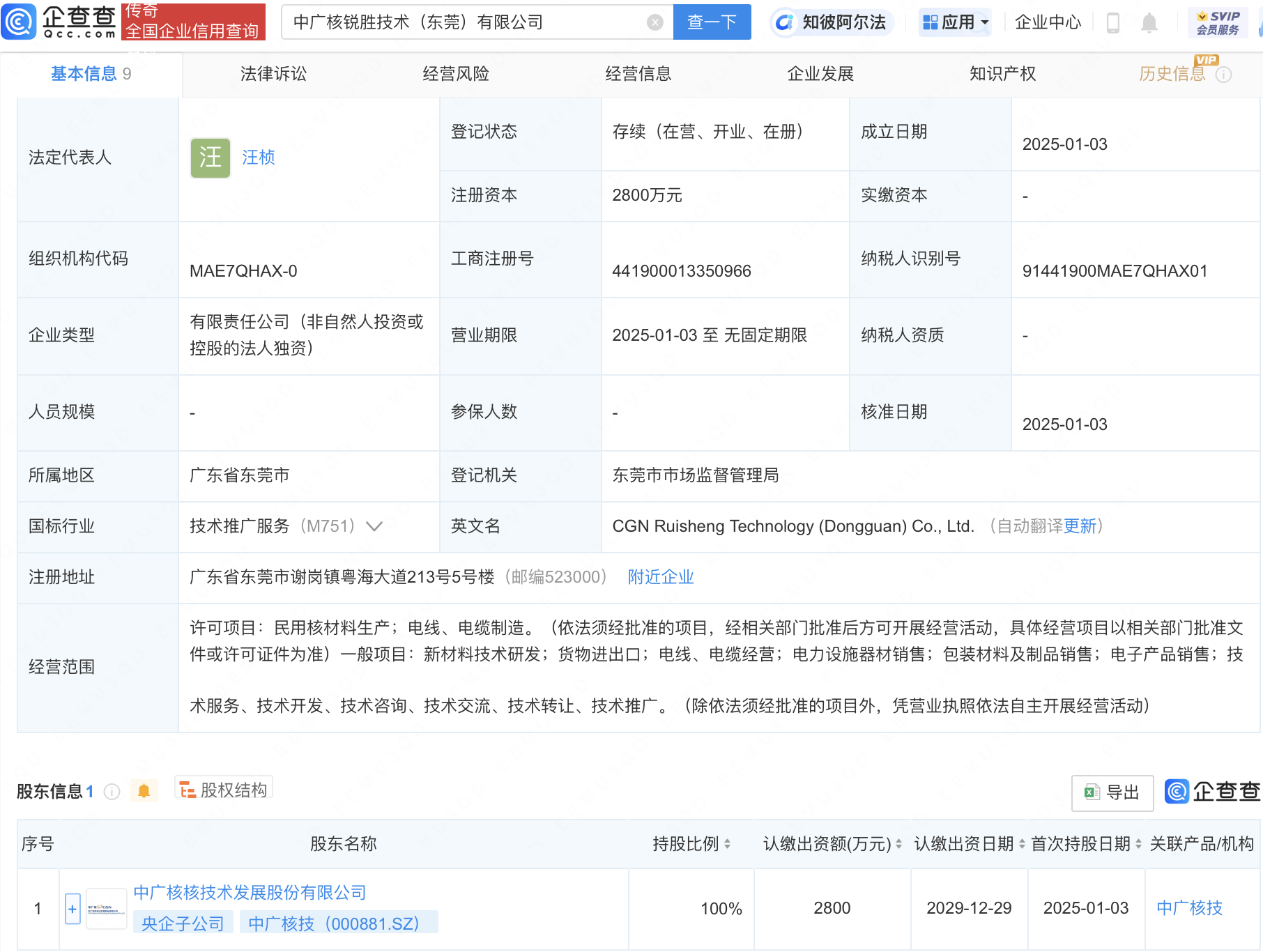Click the 查一下 search button
Screen dimensions: 1263x952
click(712, 22)
